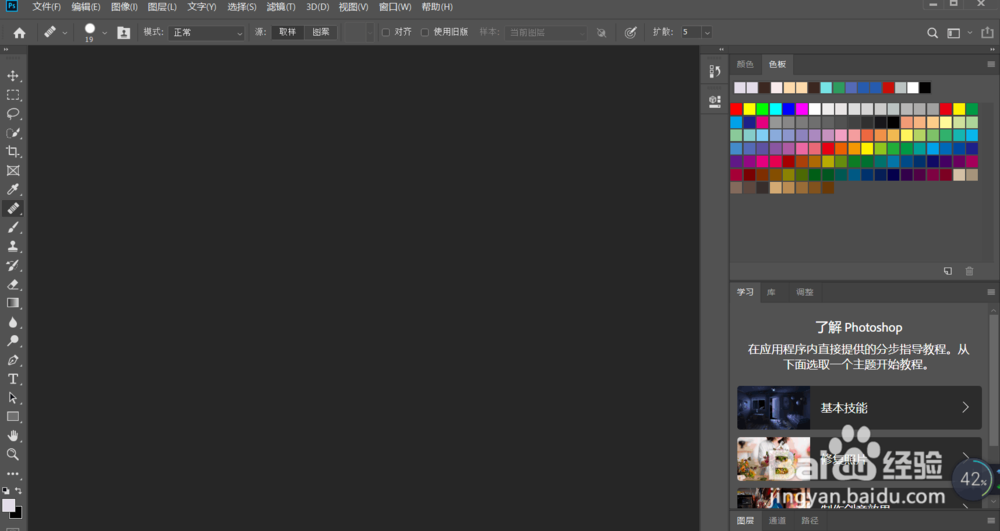Open the search magnifier icon
The height and width of the screenshot is (531, 1000).
click(932, 33)
